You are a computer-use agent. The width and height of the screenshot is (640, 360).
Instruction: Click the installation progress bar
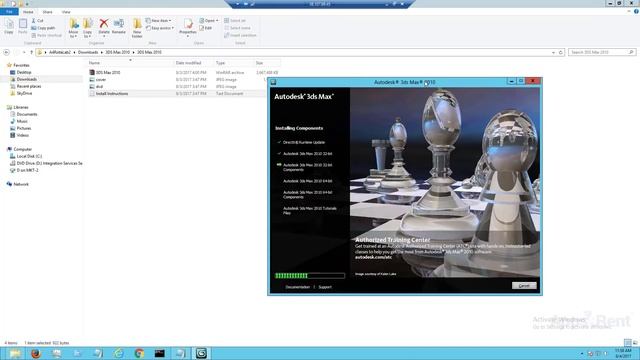pos(310,276)
